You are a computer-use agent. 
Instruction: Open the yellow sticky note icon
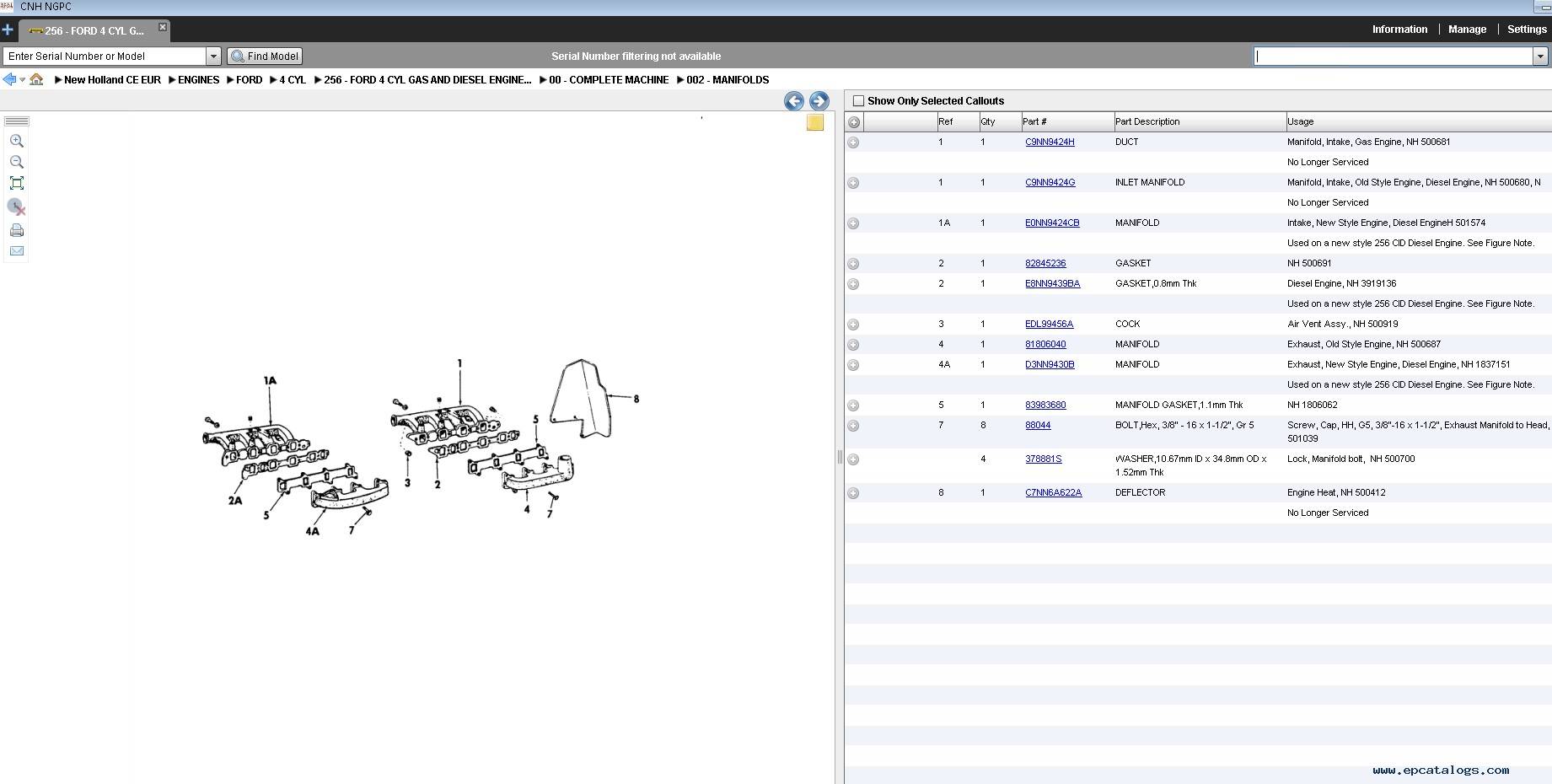pyautogui.click(x=814, y=123)
